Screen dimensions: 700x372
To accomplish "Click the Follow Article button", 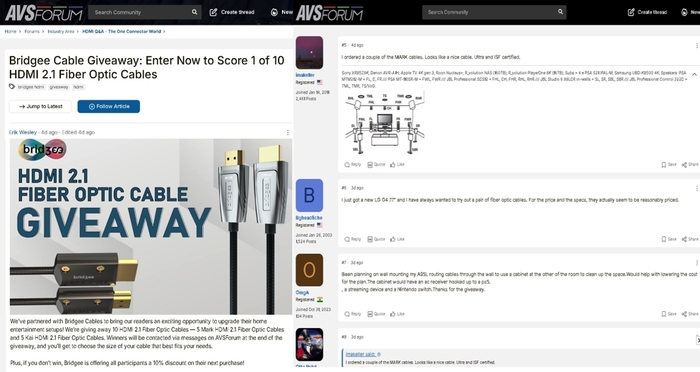I will pyautogui.click(x=108, y=106).
